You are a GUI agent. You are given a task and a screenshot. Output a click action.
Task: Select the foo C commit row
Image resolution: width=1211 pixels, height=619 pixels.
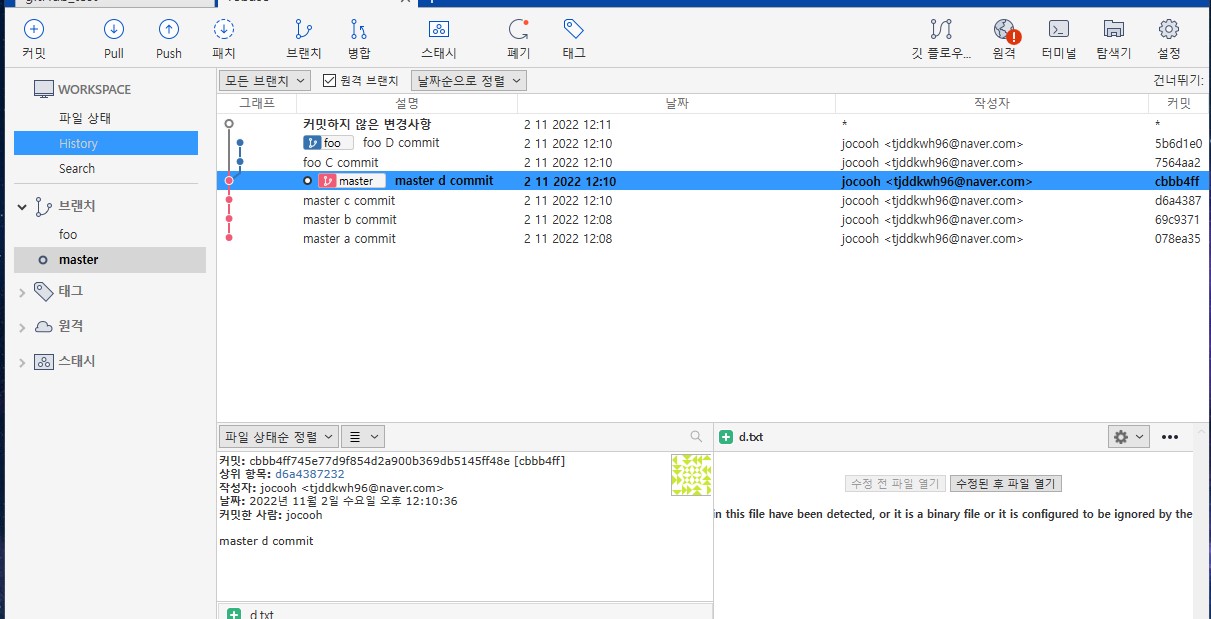tap(714, 162)
